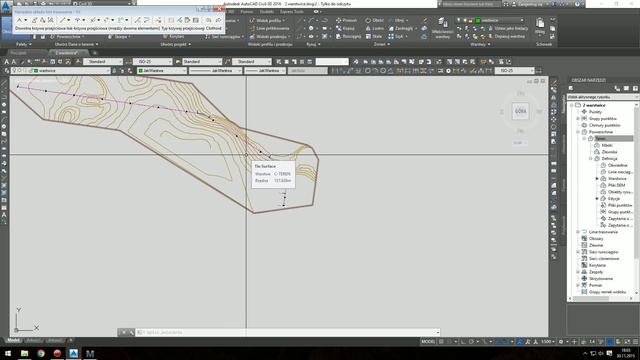Open Express Tools ribbon tab
640x360 pixels.
click(291, 12)
